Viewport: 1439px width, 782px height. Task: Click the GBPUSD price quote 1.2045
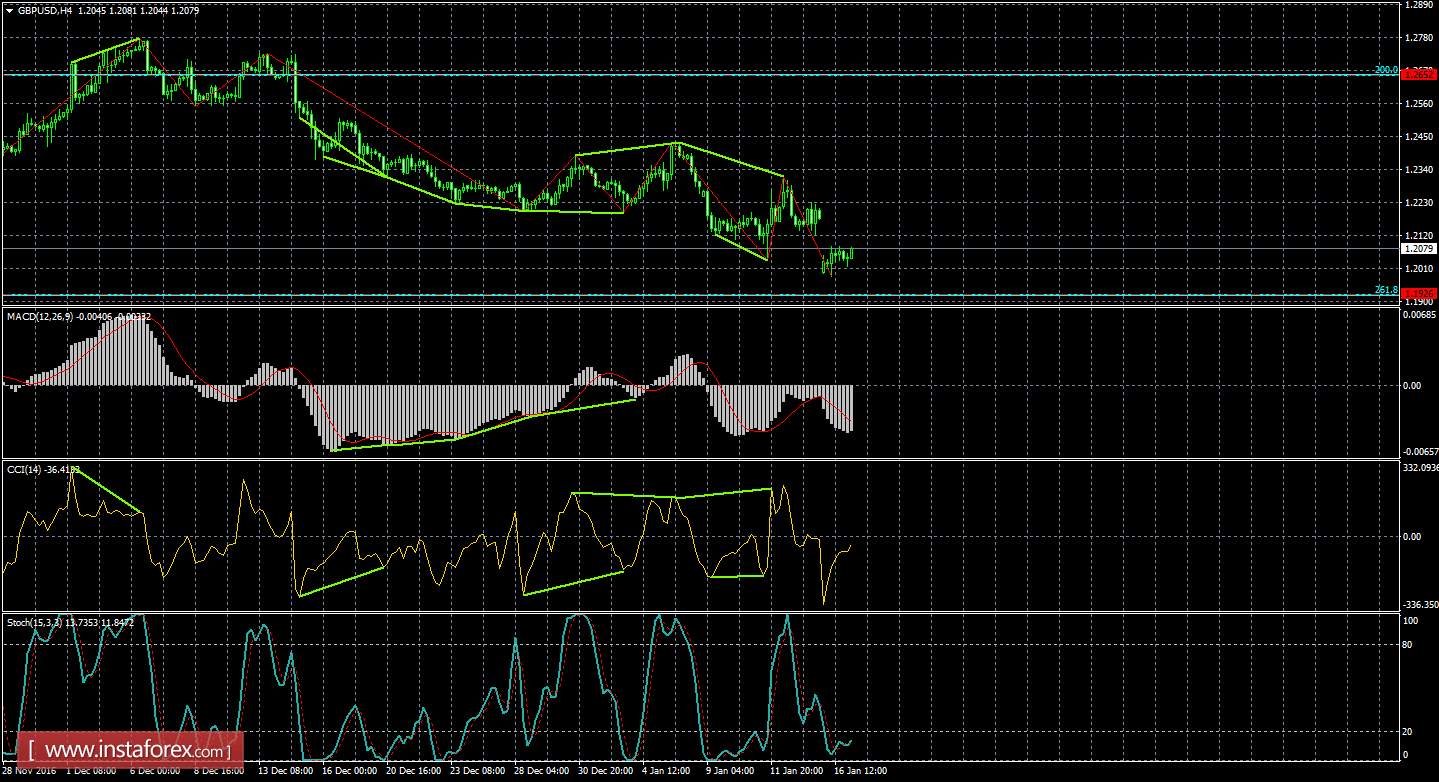[x=92, y=10]
